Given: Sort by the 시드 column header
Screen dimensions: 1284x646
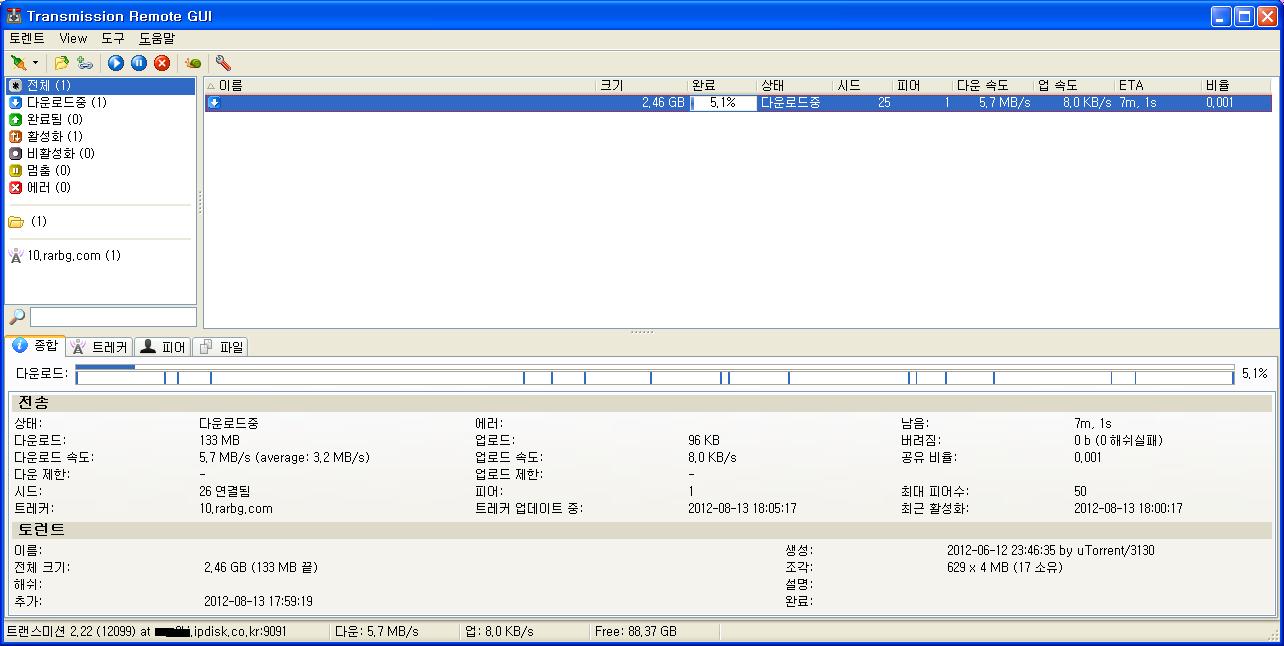Looking at the screenshot, I should click(862, 86).
